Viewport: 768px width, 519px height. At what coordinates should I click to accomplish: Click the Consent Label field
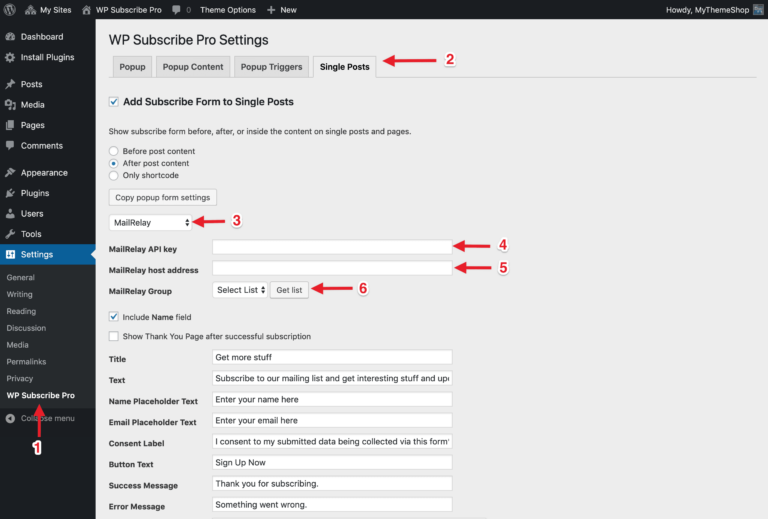[332, 442]
